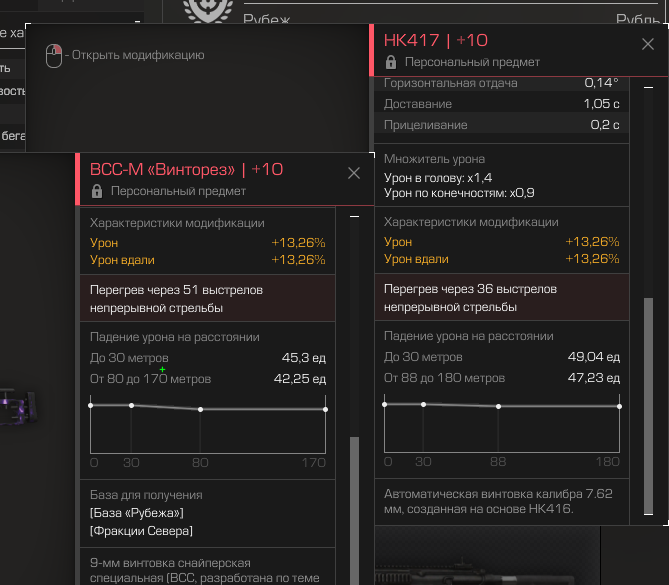Open the [База «Рубежа»] entry
The height and width of the screenshot is (585, 669).
pyautogui.click(x=137, y=513)
